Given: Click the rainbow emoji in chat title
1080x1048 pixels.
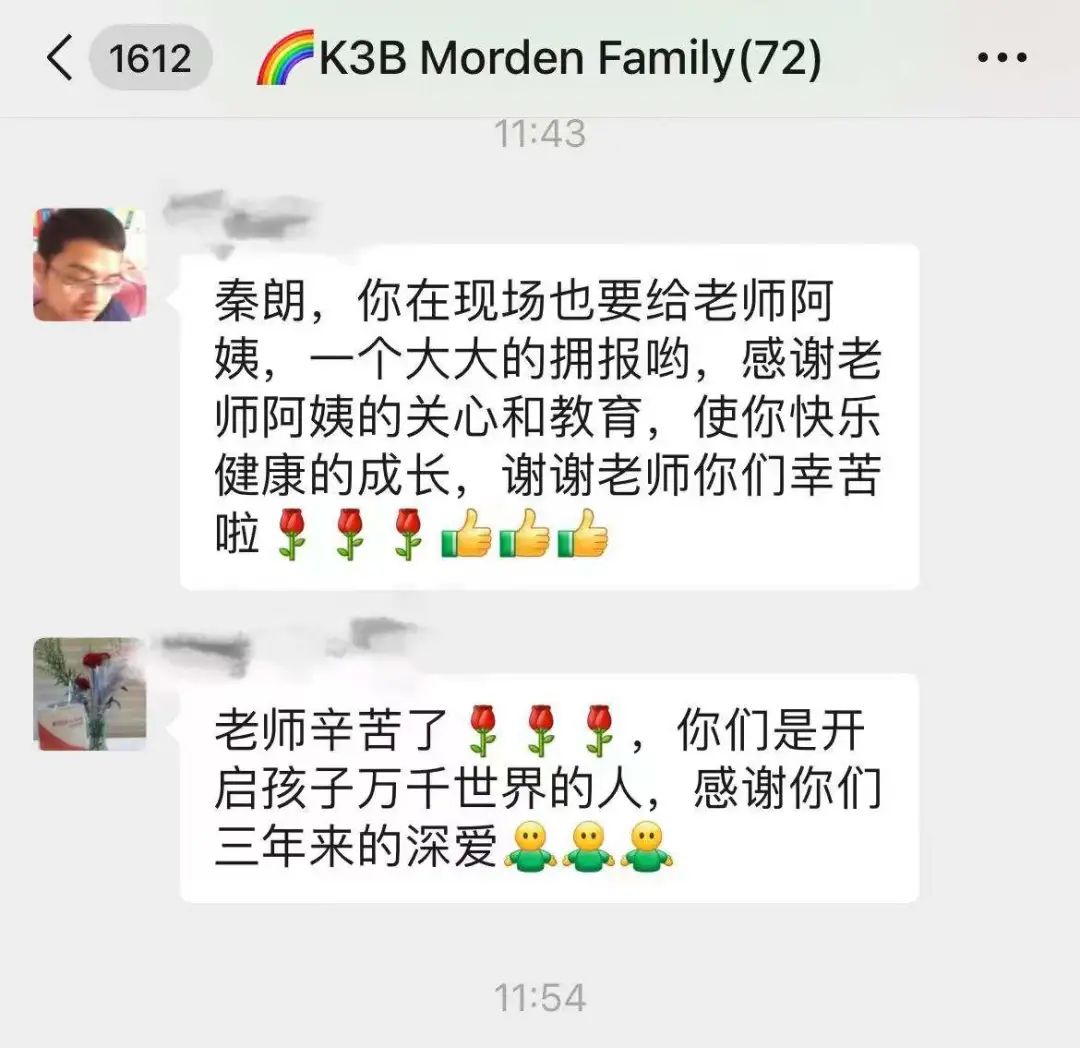Looking at the screenshot, I should click(284, 57).
